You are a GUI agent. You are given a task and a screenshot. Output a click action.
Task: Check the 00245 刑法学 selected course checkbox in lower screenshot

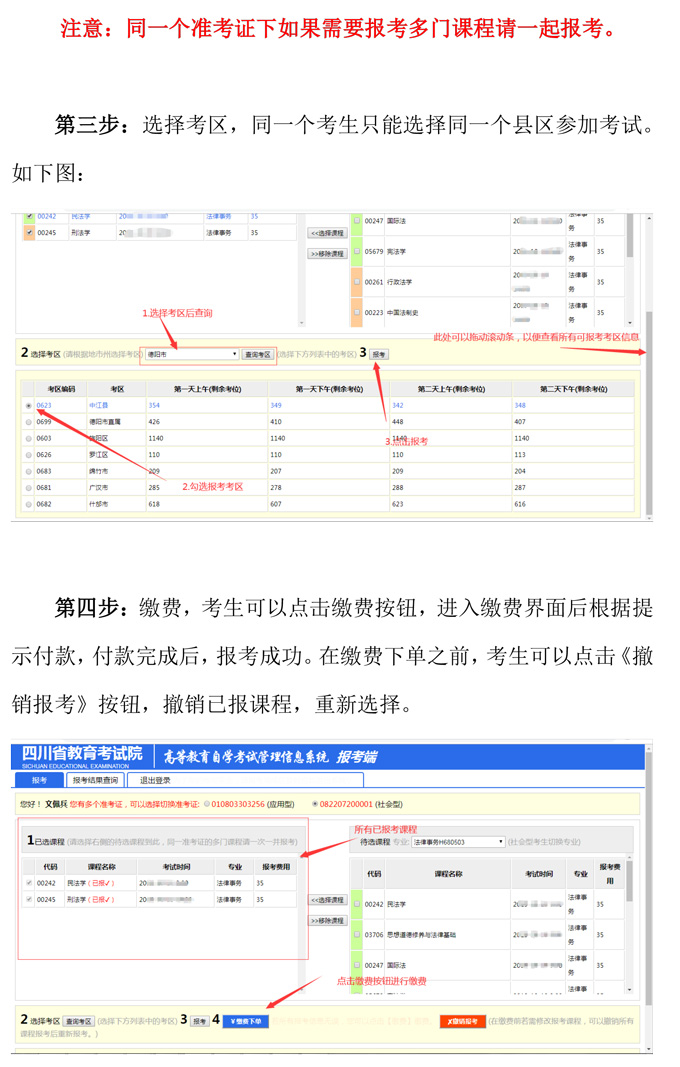tap(29, 899)
